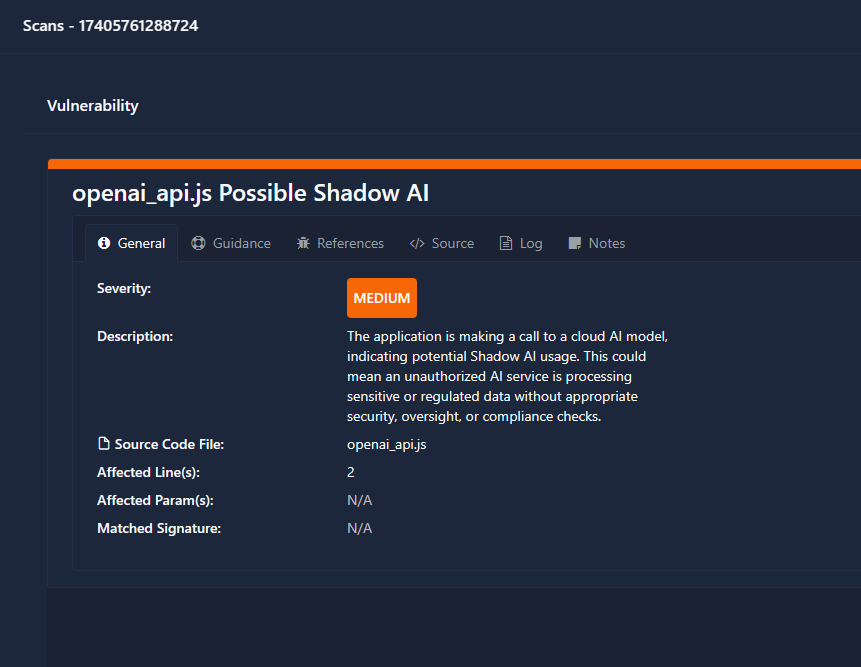The width and height of the screenshot is (861, 667).
Task: Switch to the Guidance tab
Action: [x=231, y=243]
